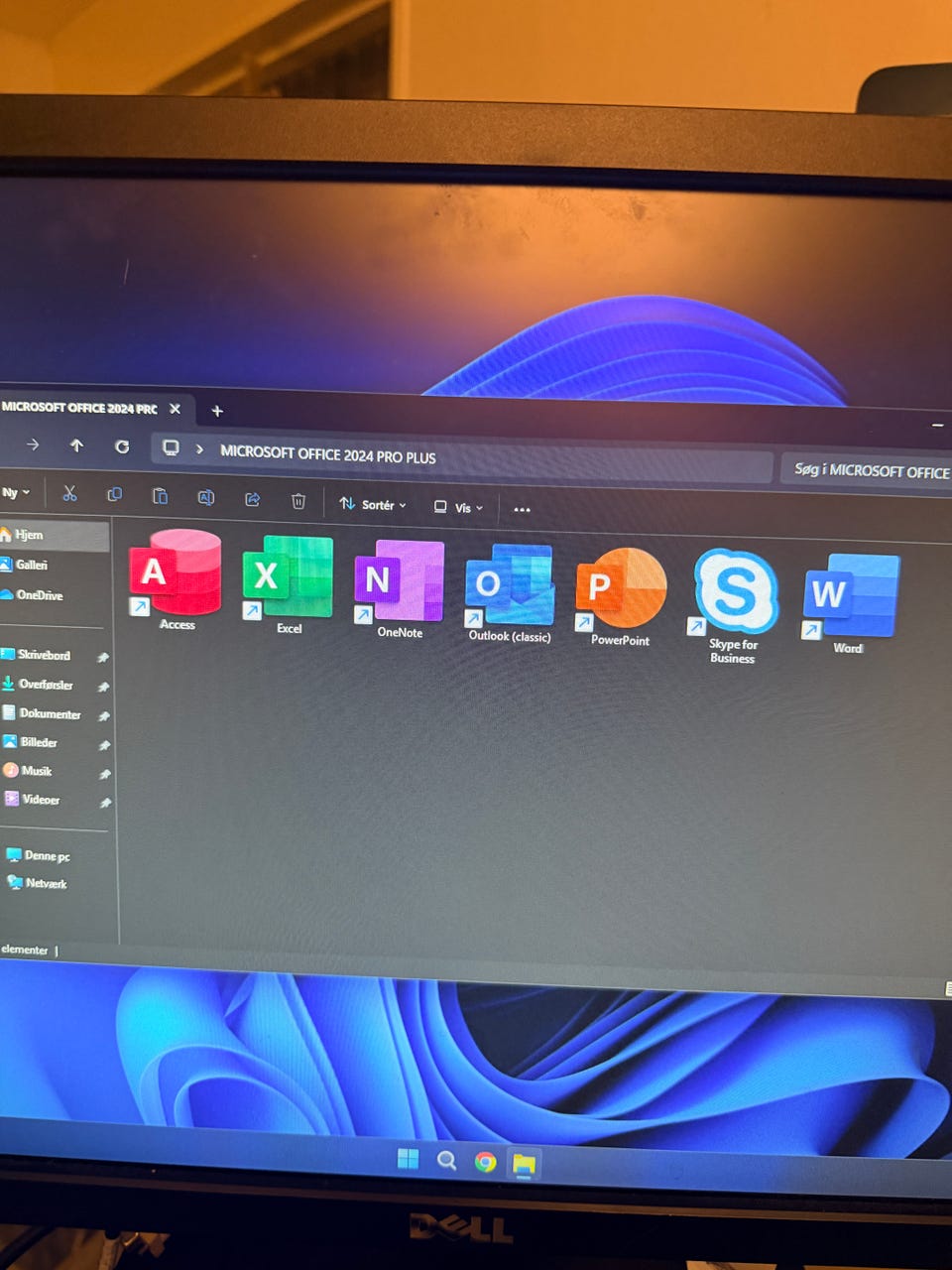Open taskbar Search magnifier
This screenshot has width=952, height=1270.
[446, 1161]
